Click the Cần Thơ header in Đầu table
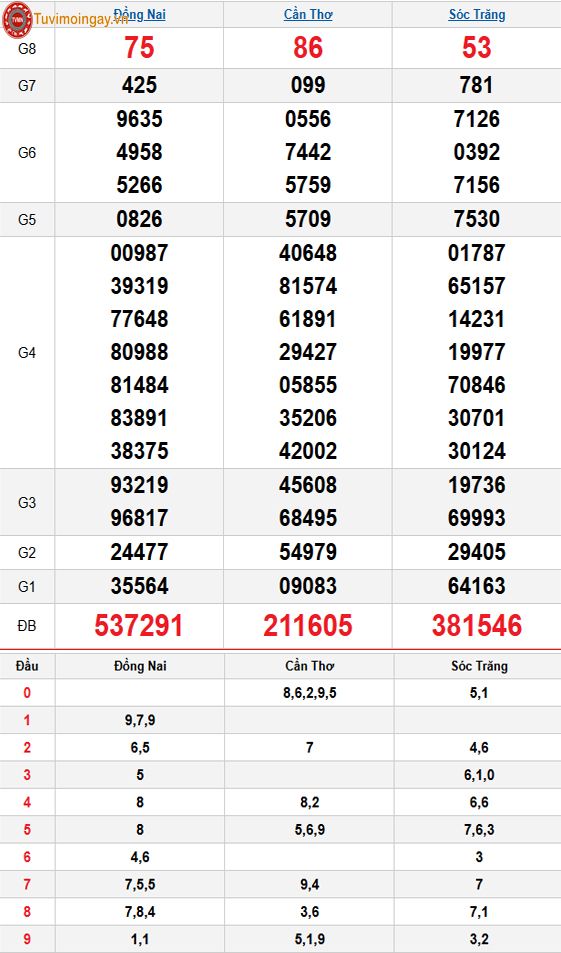 pos(309,666)
